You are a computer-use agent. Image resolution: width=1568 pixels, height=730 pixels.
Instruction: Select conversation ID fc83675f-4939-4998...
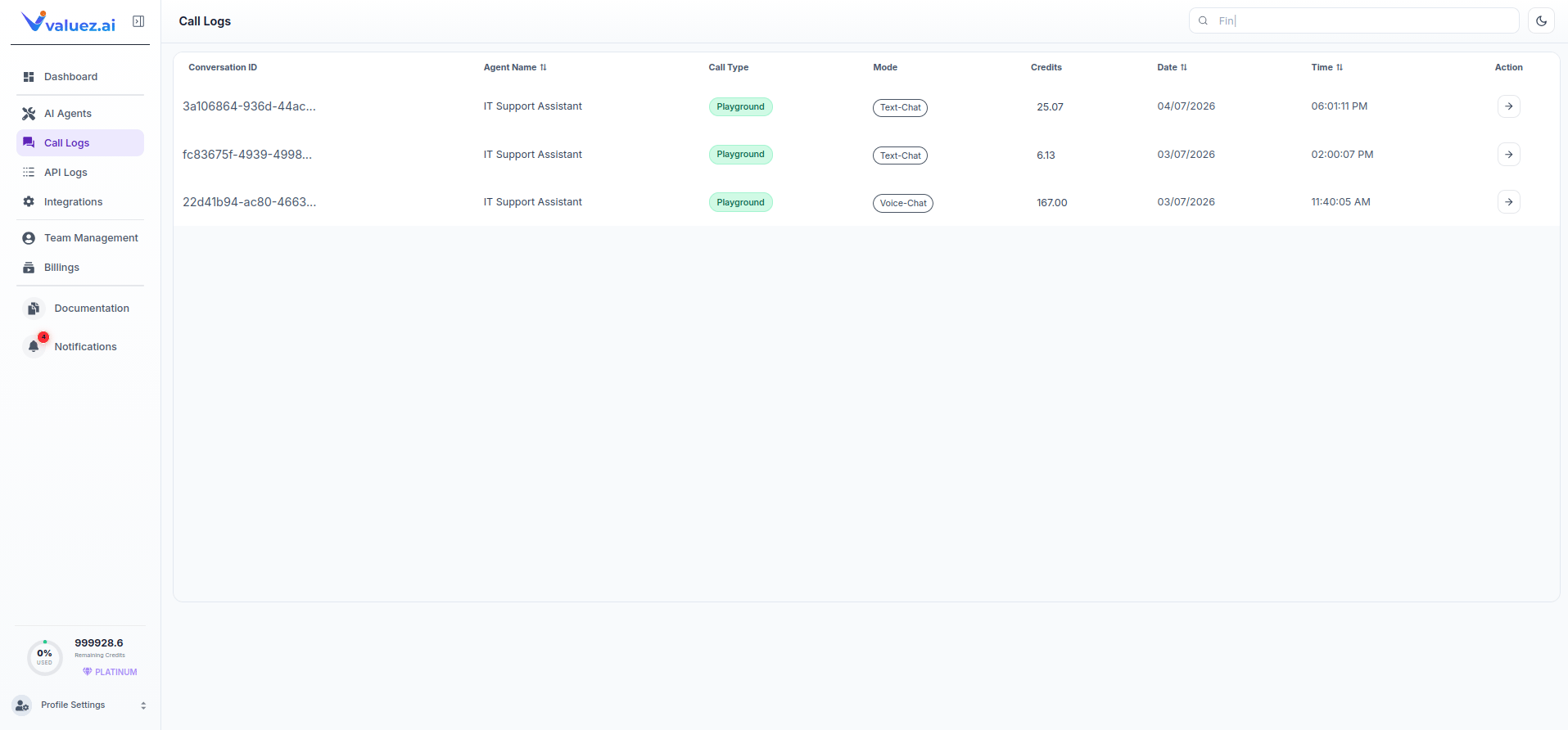click(x=247, y=155)
